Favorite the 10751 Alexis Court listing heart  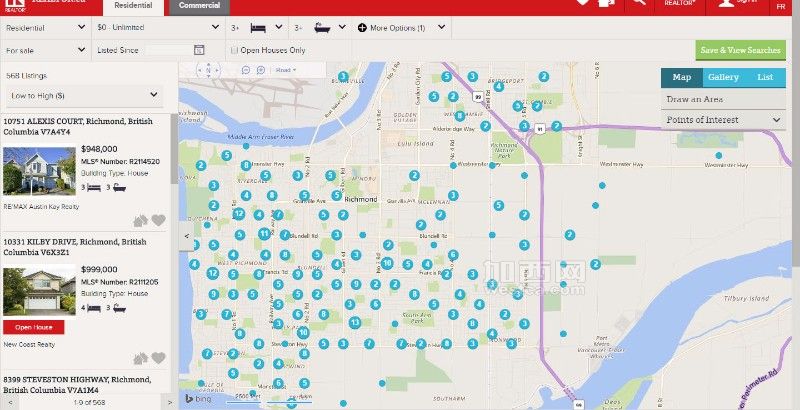pyautogui.click(x=159, y=220)
